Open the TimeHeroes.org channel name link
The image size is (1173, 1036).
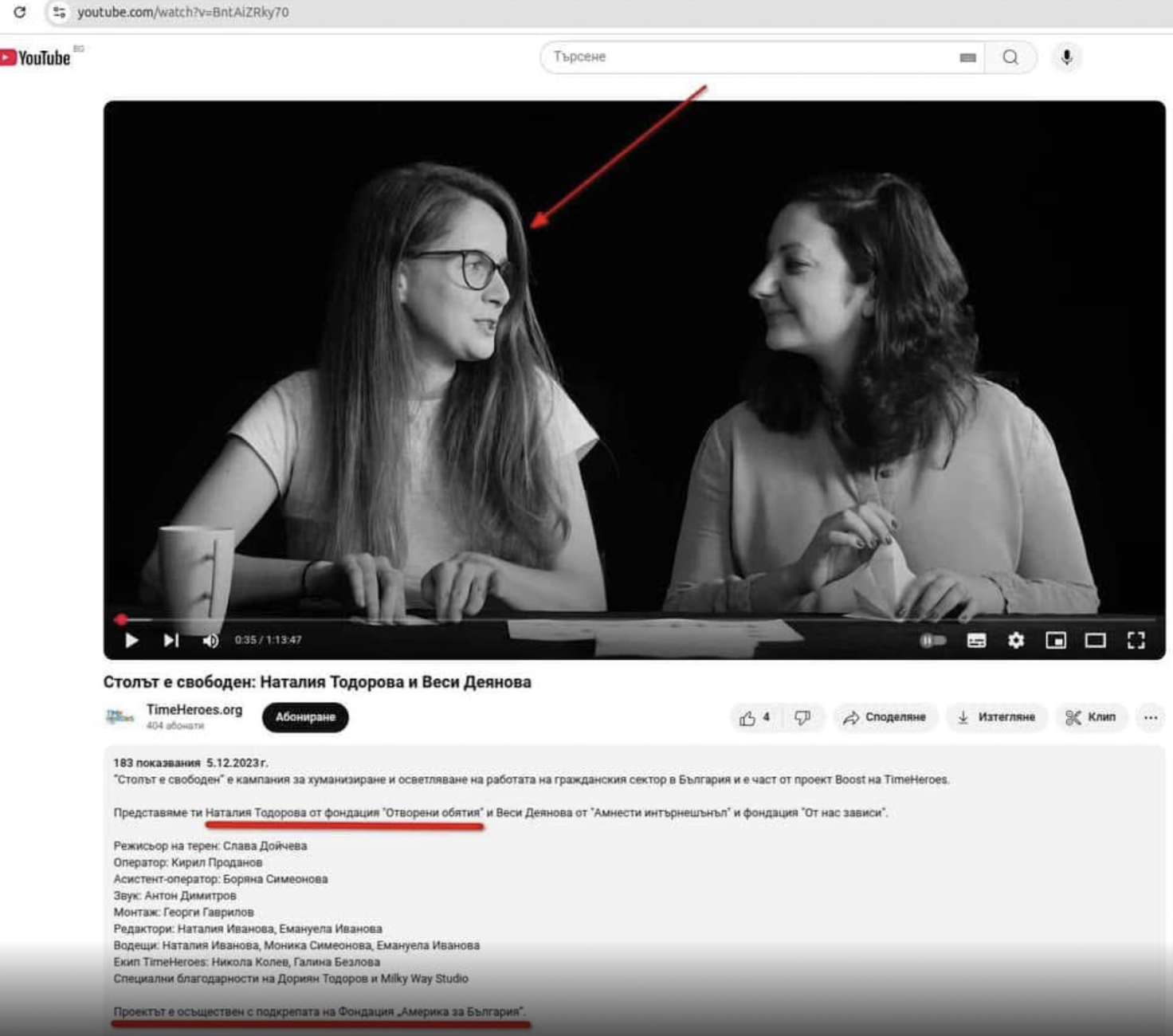(x=194, y=709)
